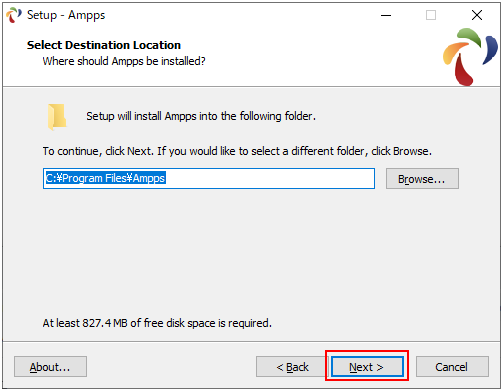Image resolution: width=504 pixels, height=392 pixels.
Task: Continue the installation with Next >
Action: (367, 367)
